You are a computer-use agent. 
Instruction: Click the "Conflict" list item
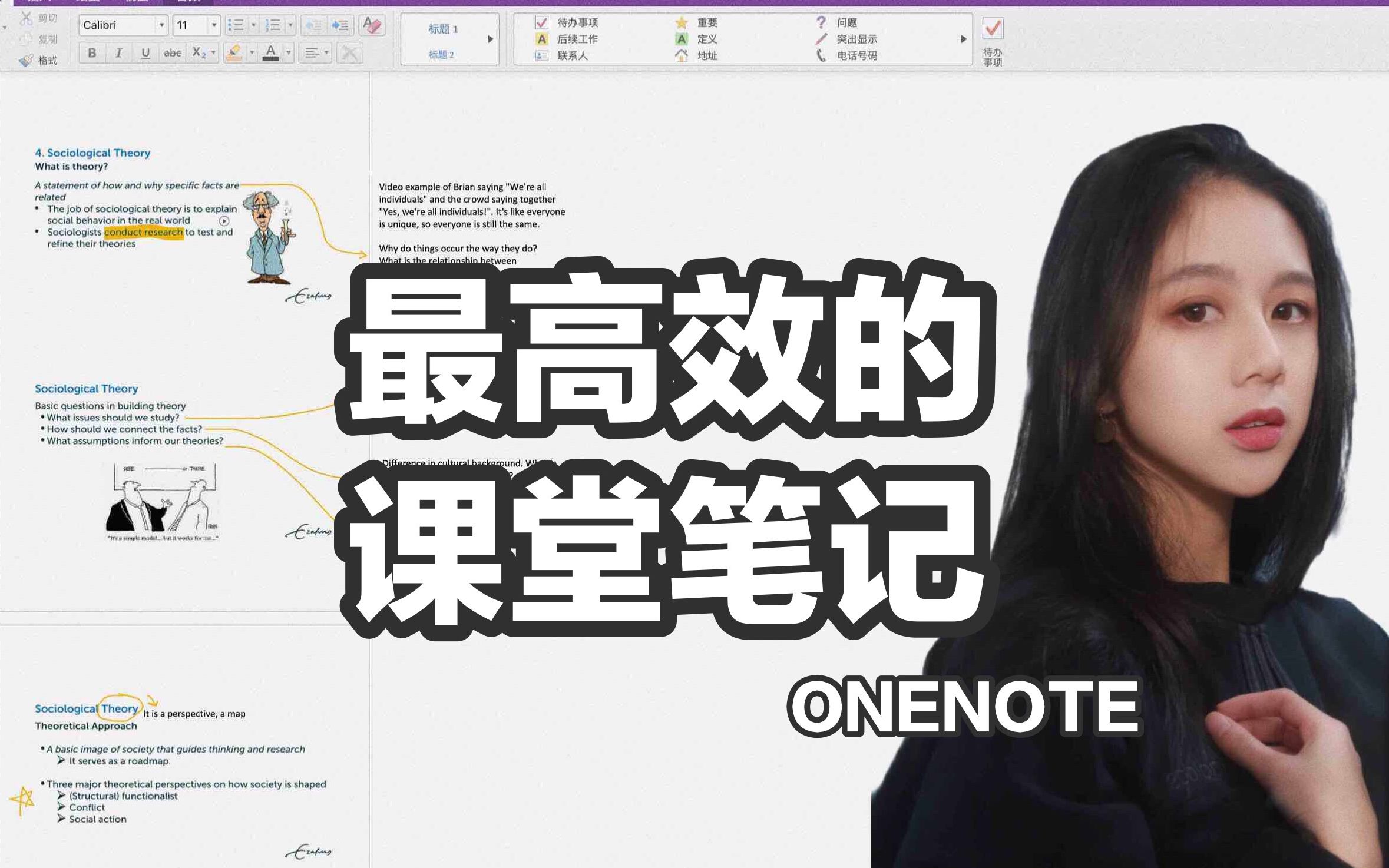87,808
